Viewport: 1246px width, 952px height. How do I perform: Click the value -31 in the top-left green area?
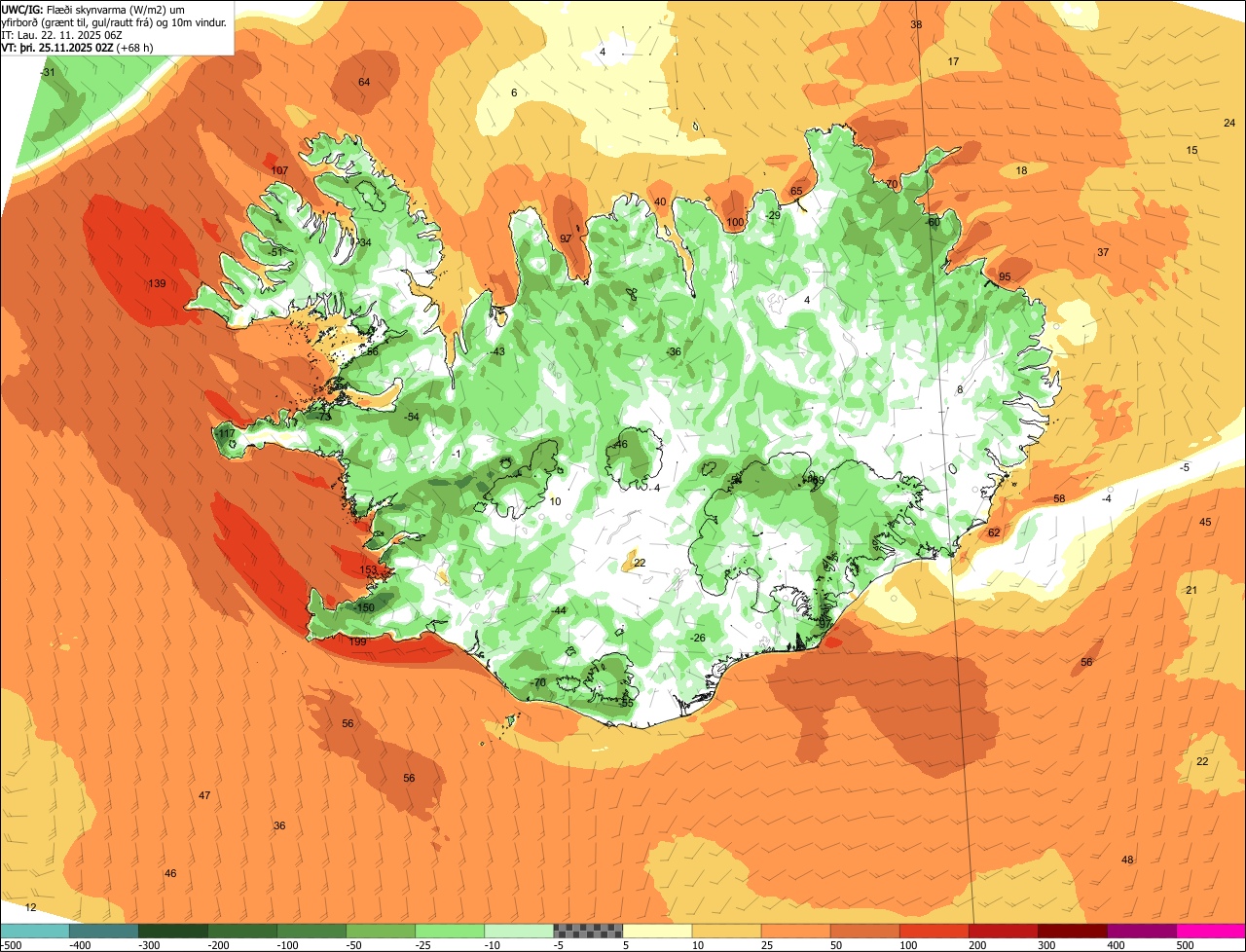pos(48,73)
